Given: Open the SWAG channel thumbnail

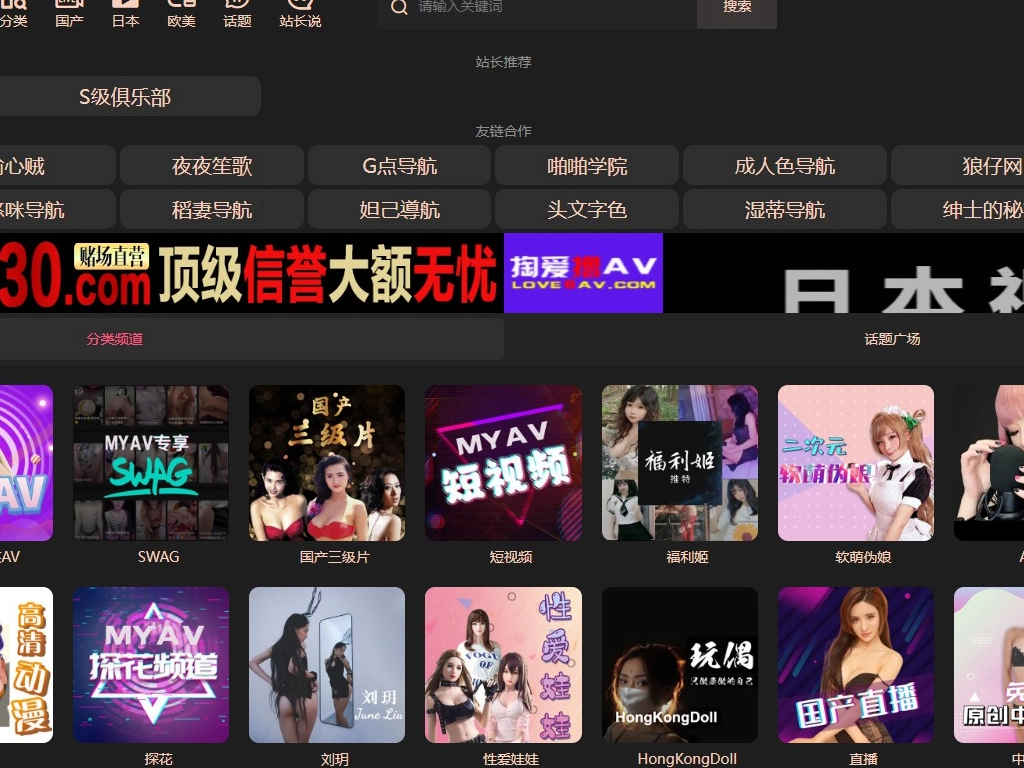Looking at the screenshot, I should click(x=151, y=463).
